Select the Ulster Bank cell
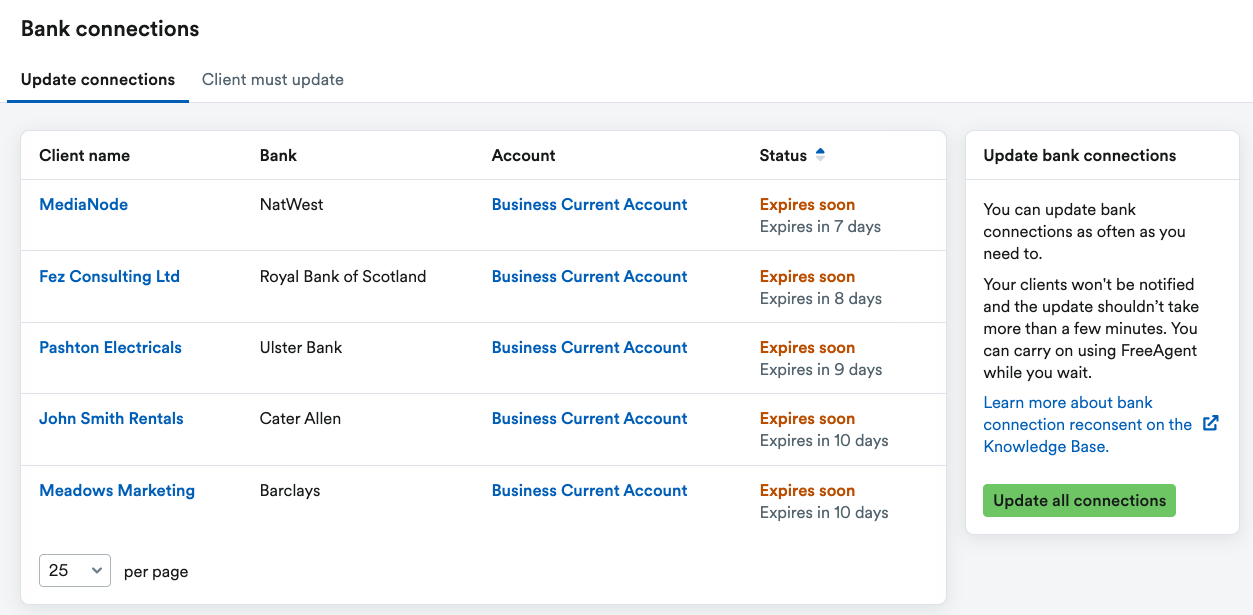 (x=301, y=347)
